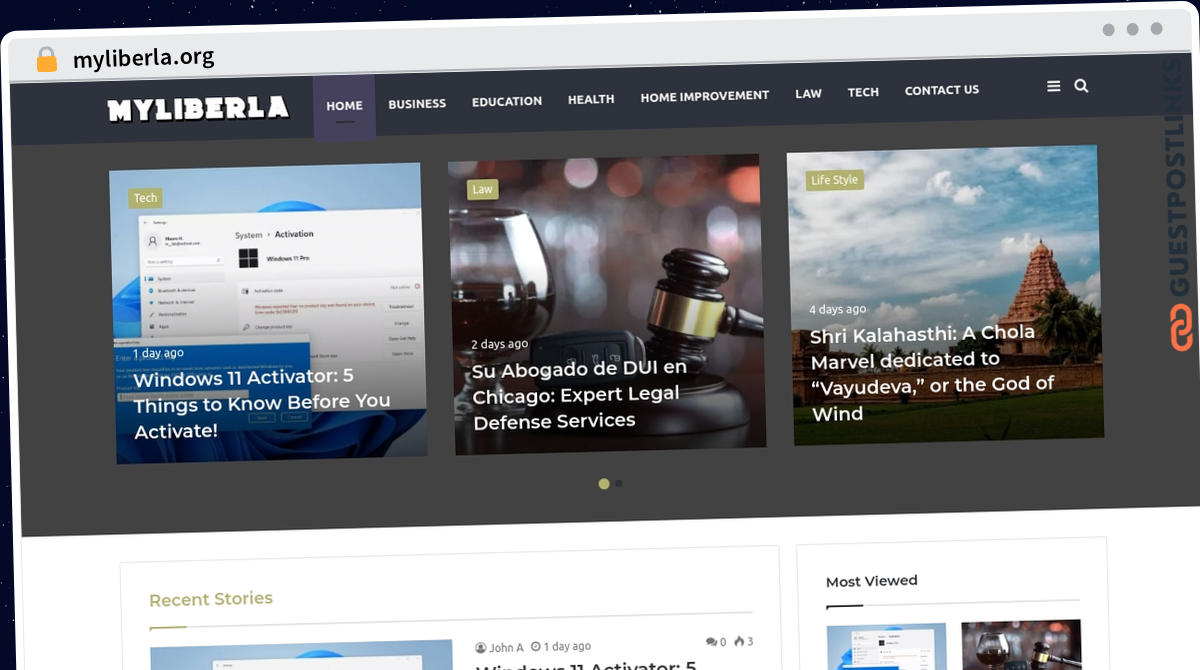This screenshot has height=670, width=1200.
Task: Click the Recent Stories heading
Action: [211, 599]
